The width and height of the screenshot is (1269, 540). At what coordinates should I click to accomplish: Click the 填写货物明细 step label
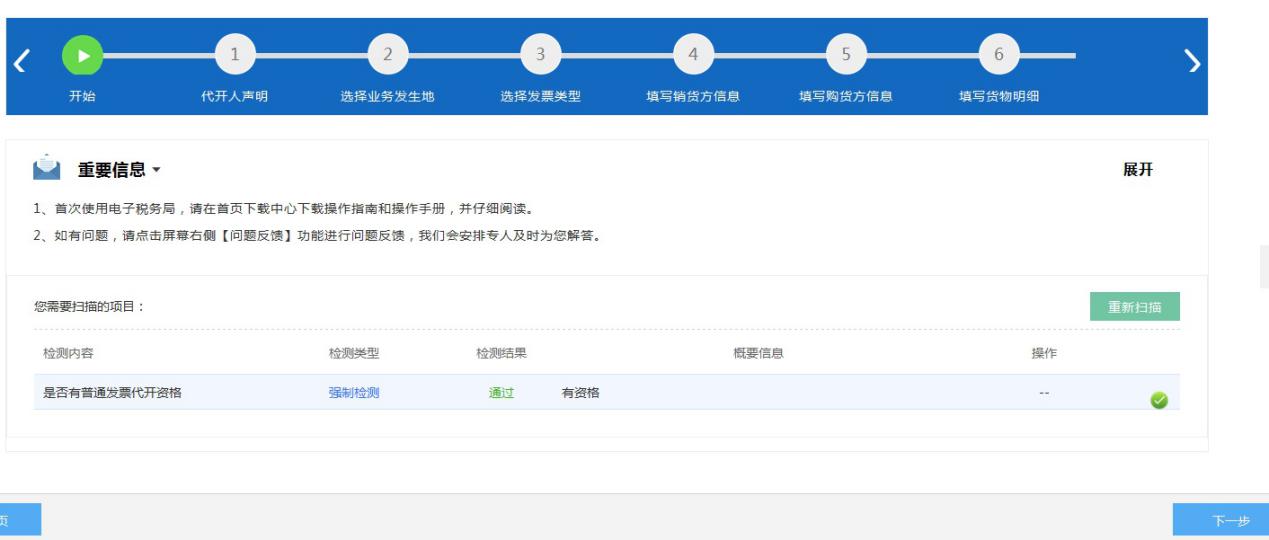click(x=998, y=97)
